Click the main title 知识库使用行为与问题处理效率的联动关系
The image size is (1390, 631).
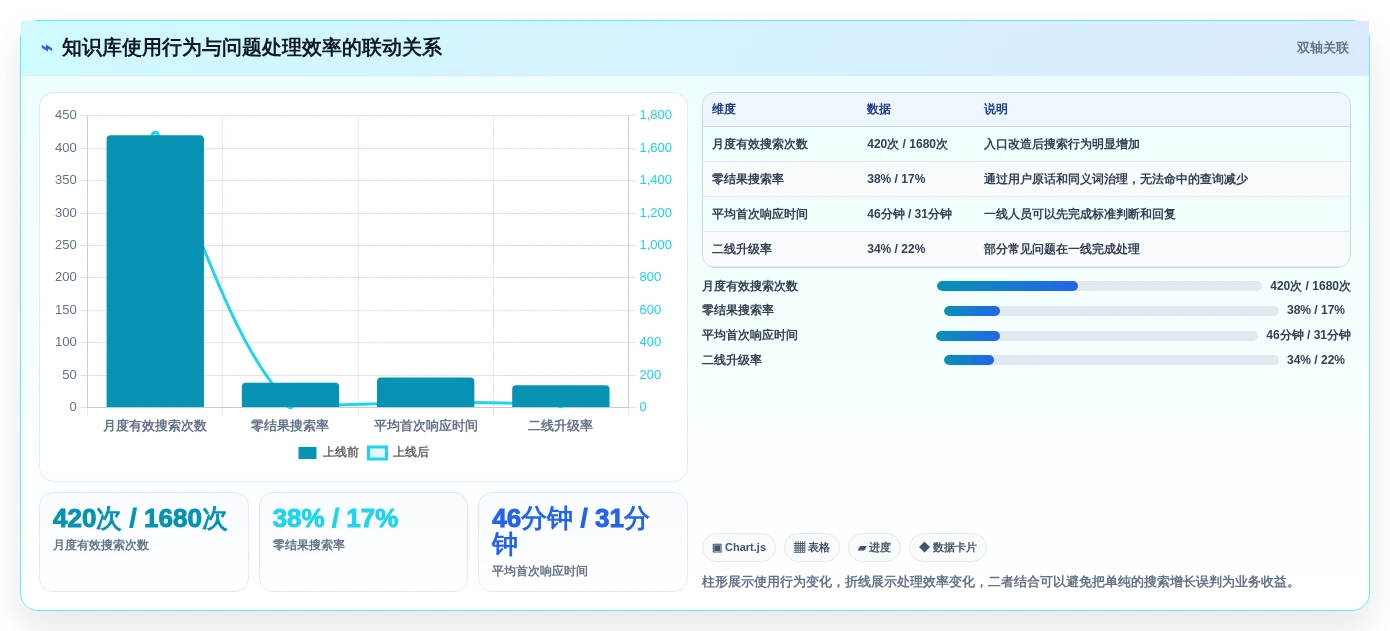point(251,48)
